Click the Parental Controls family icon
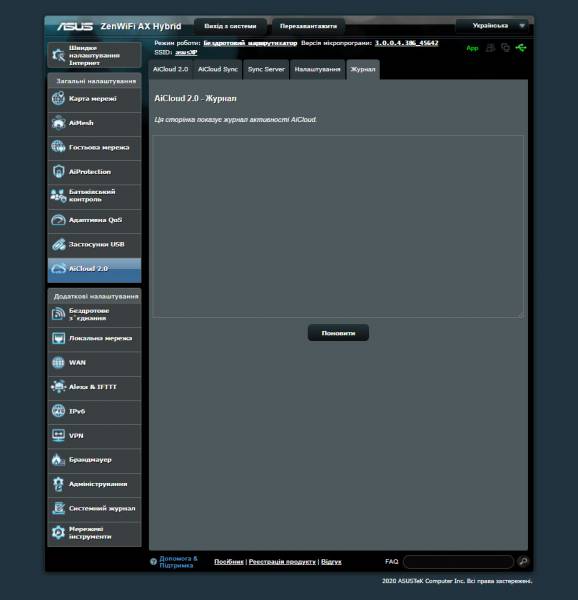Image resolution: width=578 pixels, height=600 pixels. 58,196
